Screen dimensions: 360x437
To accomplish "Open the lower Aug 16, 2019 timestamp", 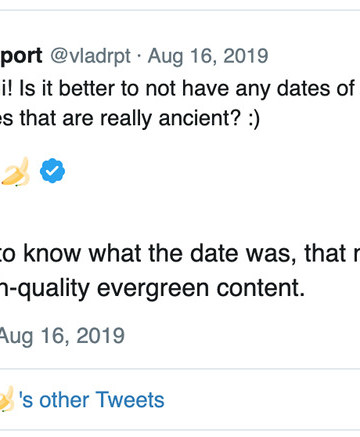I will pos(62,336).
